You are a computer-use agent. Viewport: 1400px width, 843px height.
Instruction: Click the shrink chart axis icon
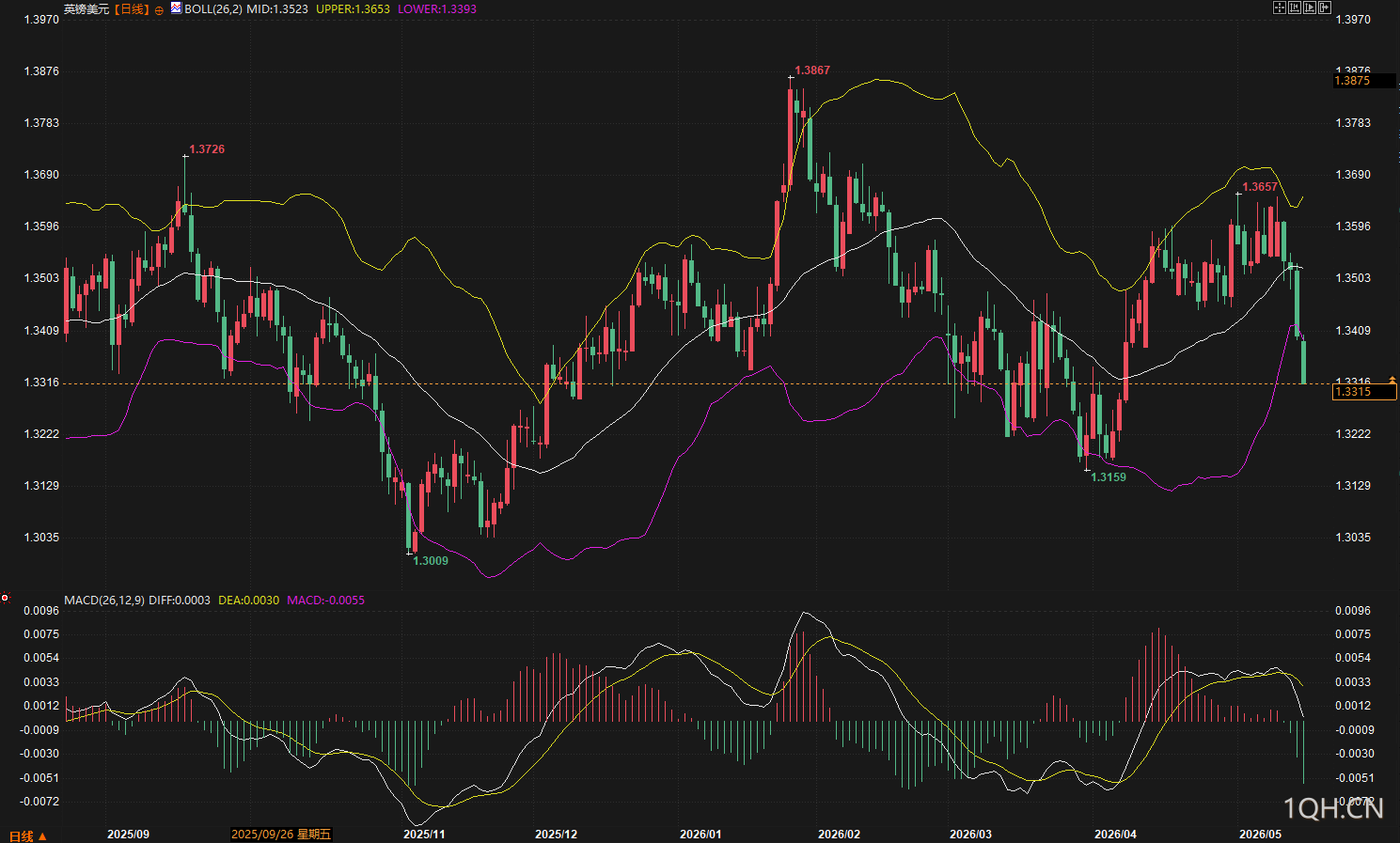point(1295,8)
